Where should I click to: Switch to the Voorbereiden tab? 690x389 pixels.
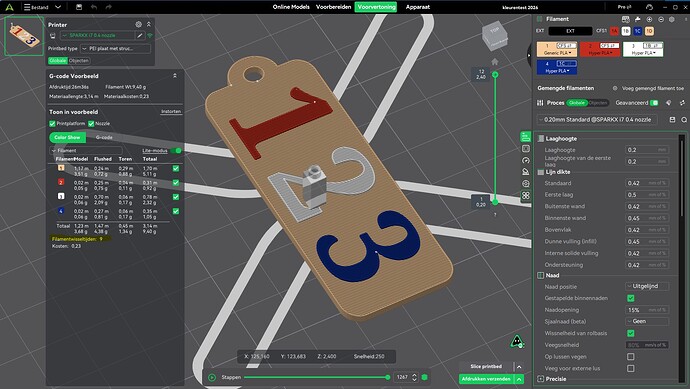tap(334, 7)
